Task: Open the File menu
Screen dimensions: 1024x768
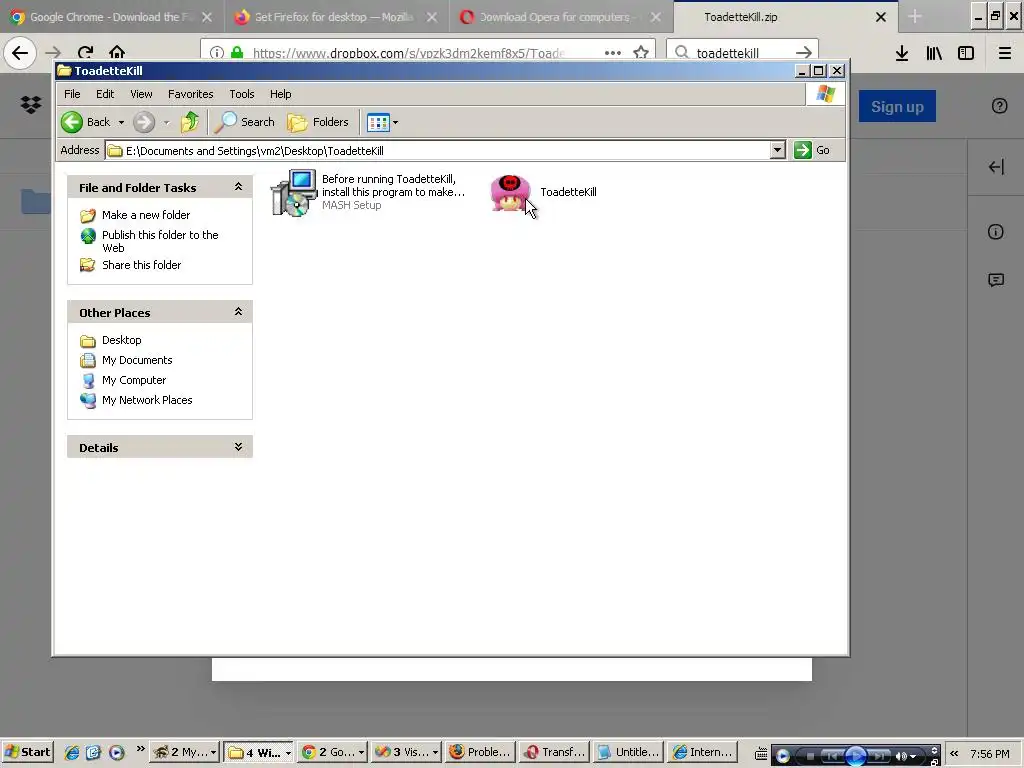Action: [x=72, y=94]
